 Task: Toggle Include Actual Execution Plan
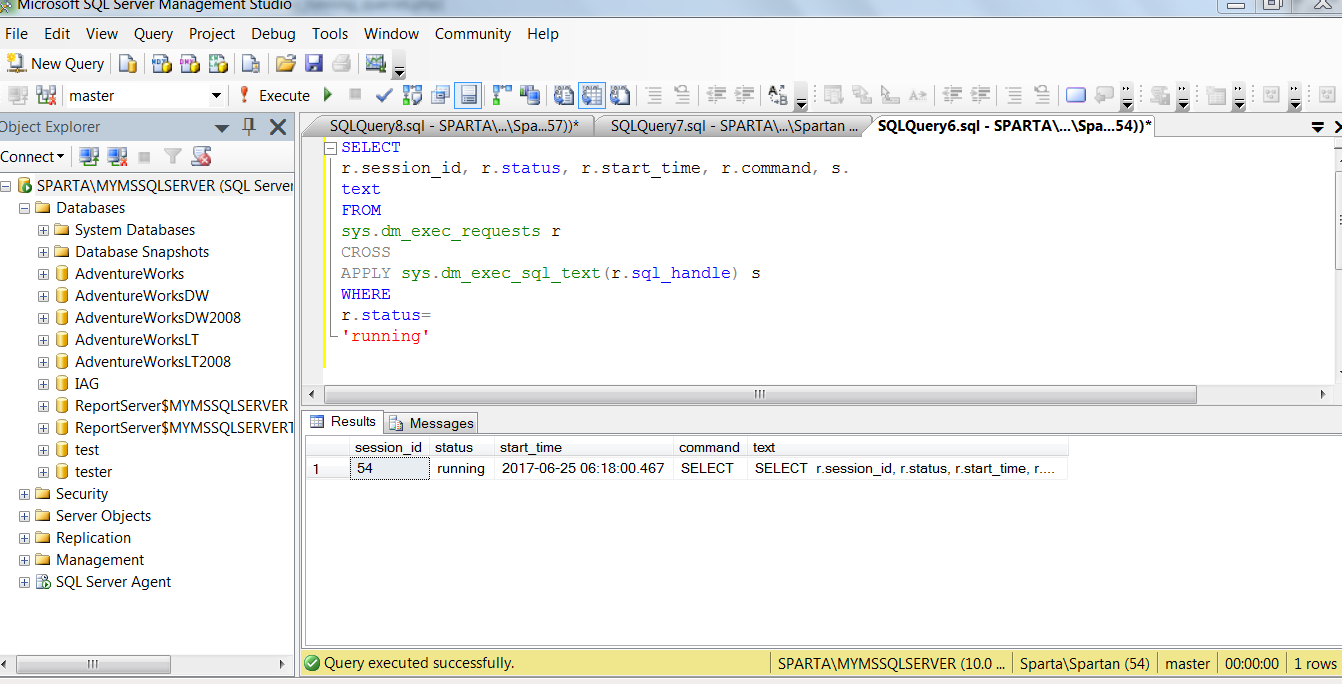pos(501,96)
